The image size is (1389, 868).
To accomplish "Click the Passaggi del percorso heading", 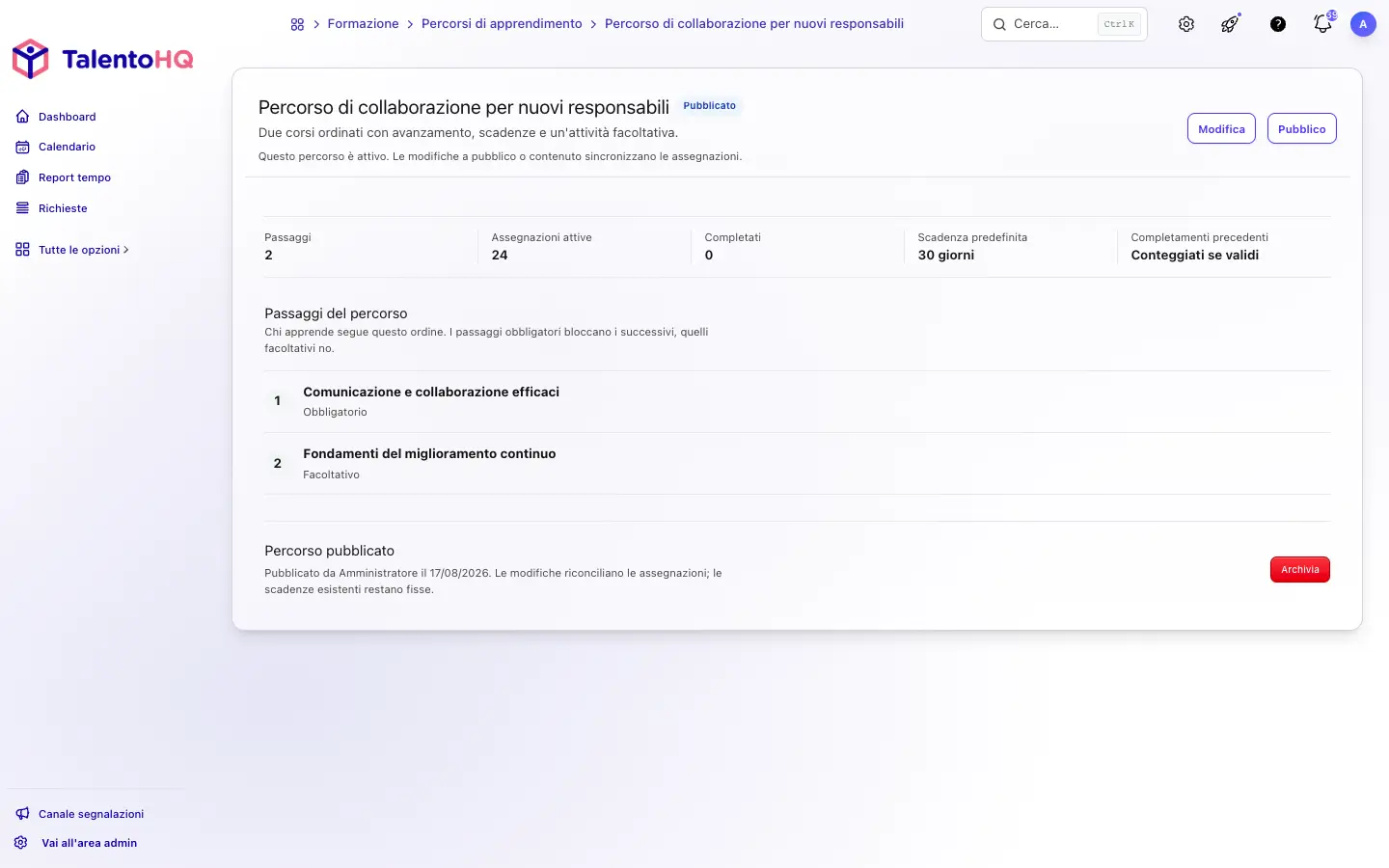I will (x=336, y=313).
